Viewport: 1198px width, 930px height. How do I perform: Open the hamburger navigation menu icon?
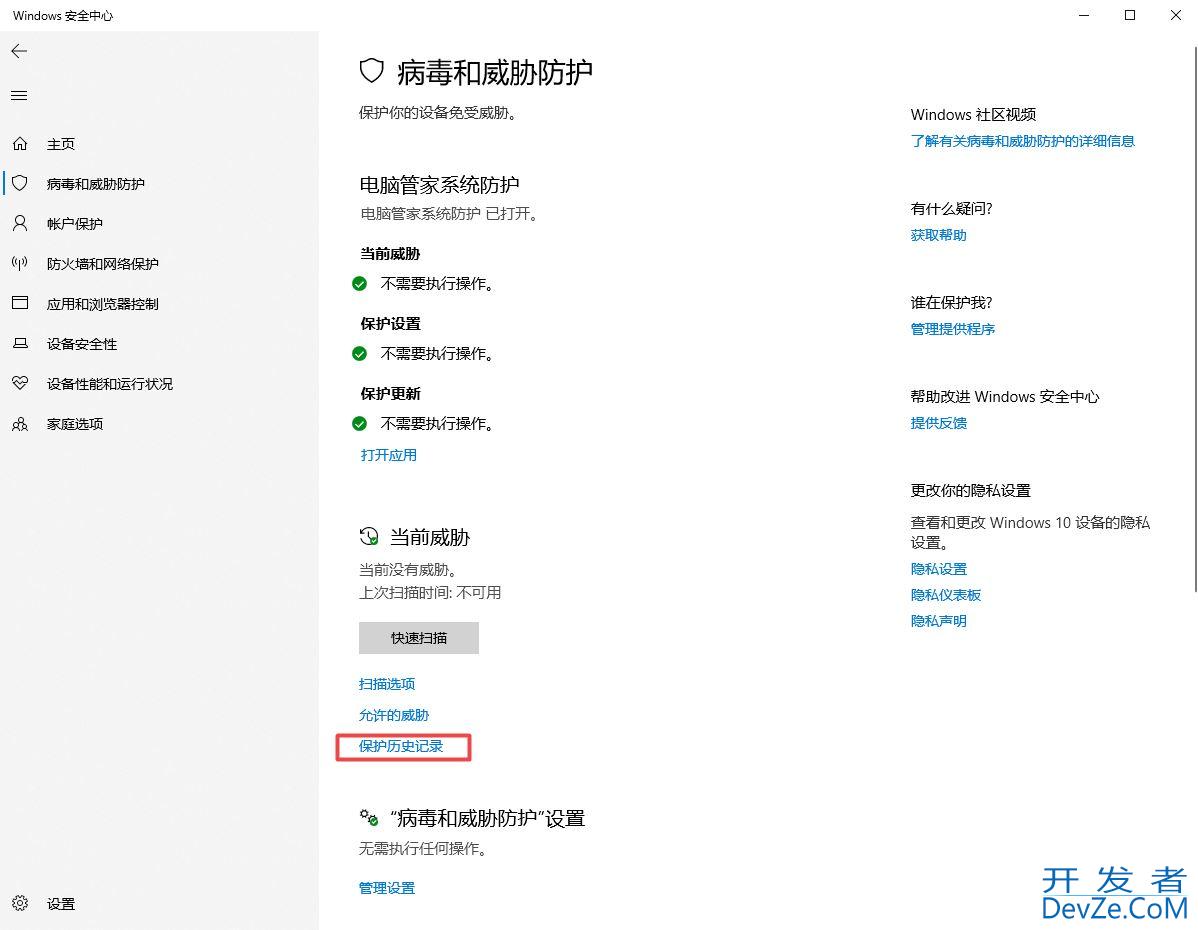tap(19, 96)
